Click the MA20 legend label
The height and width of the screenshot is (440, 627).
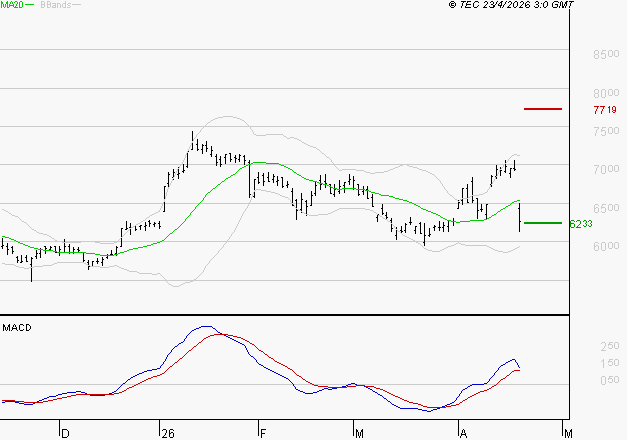[12, 5]
